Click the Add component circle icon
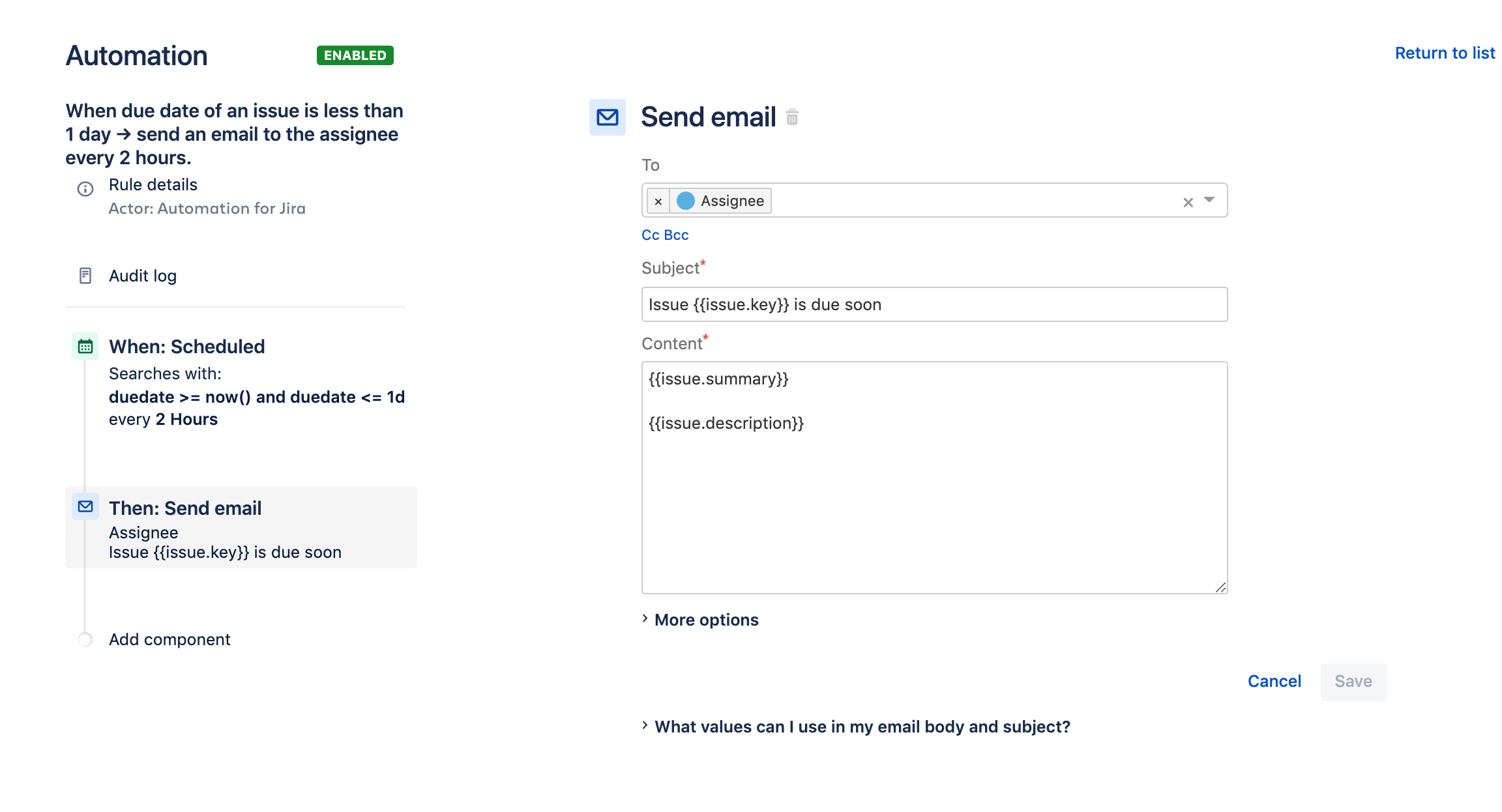This screenshot has width=1502, height=812. 84,639
